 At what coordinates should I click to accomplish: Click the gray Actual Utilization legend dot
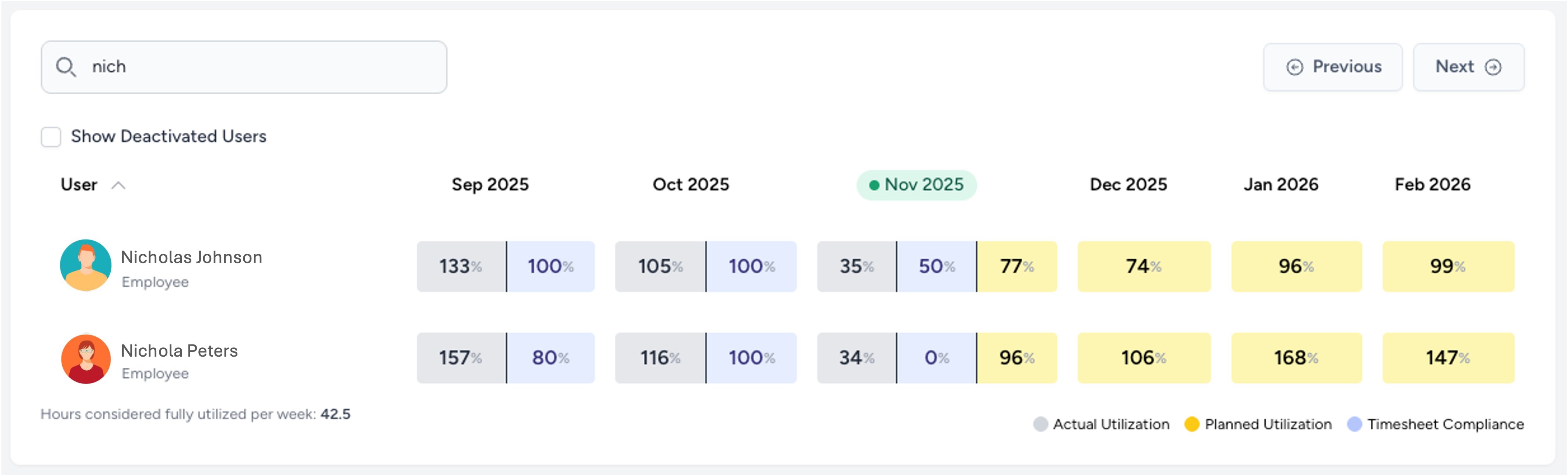[1040, 424]
